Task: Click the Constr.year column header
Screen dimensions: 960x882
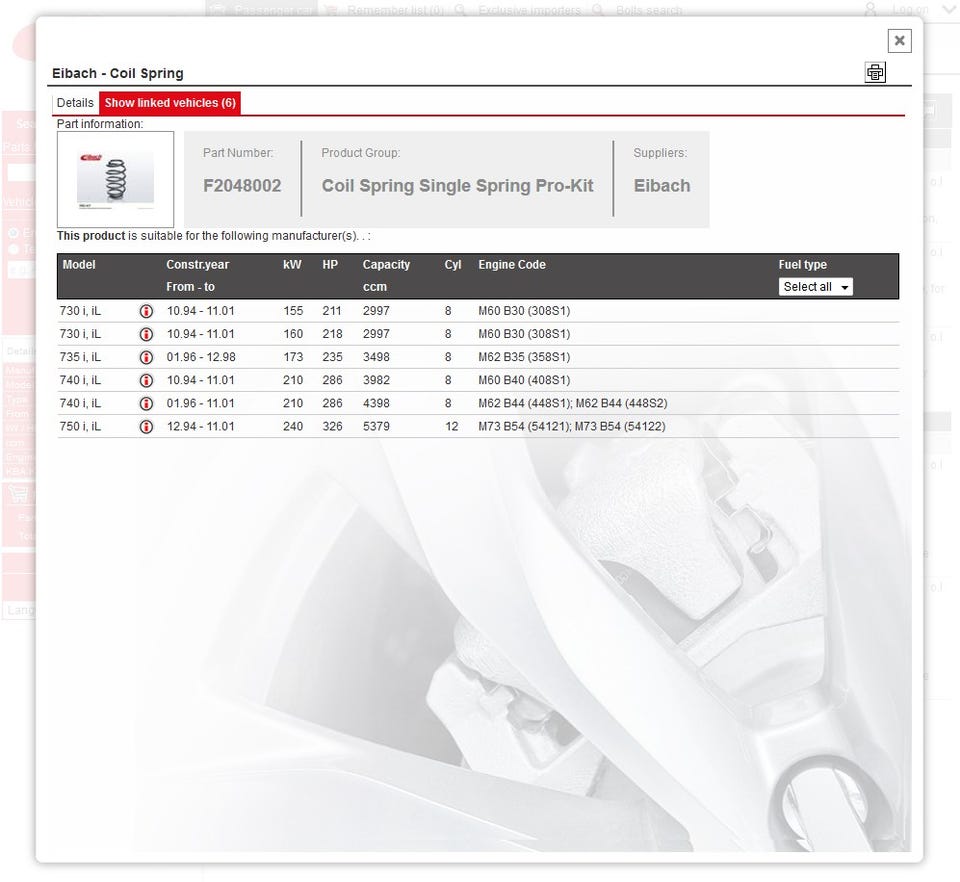Action: pos(197,264)
